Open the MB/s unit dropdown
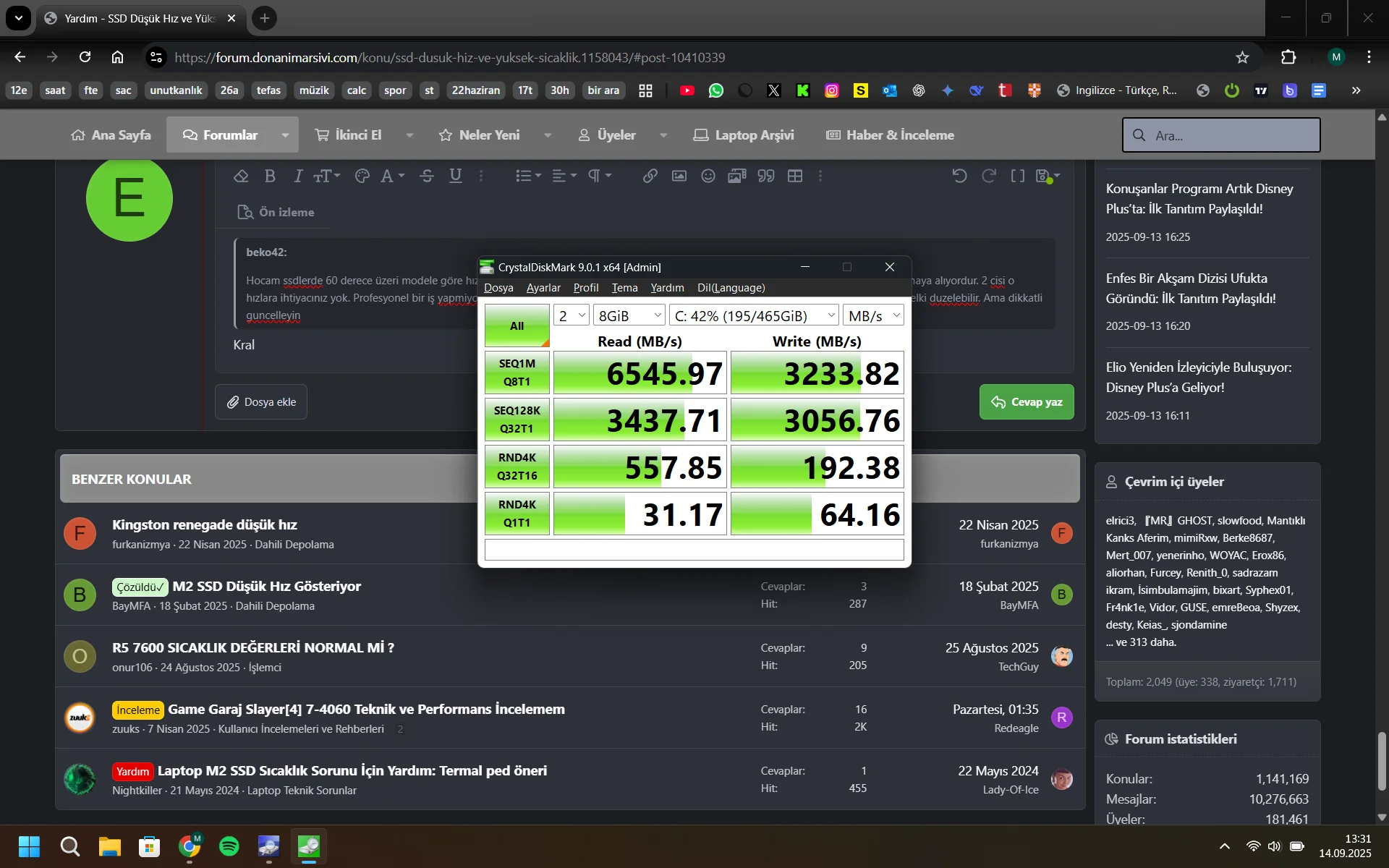This screenshot has width=1389, height=868. tap(873, 315)
